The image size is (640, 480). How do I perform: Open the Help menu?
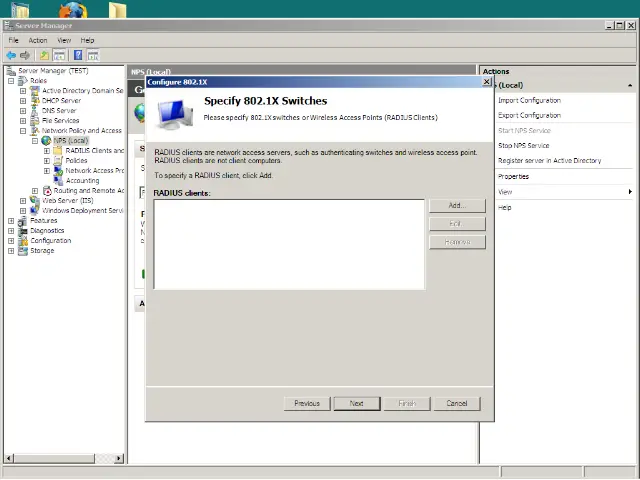(87, 40)
